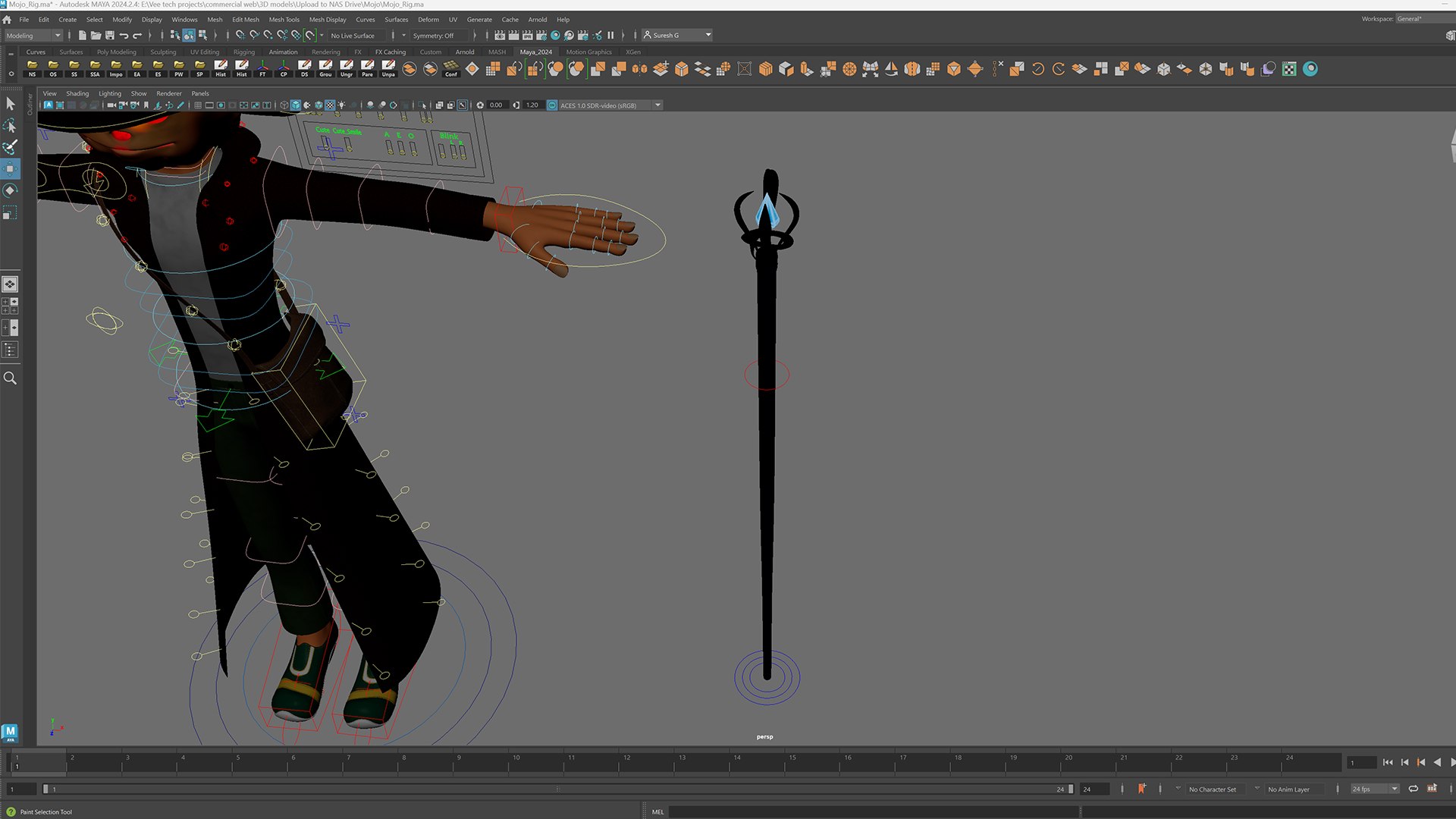
Task: Open the Modeling menu set dropdown
Action: pyautogui.click(x=33, y=36)
